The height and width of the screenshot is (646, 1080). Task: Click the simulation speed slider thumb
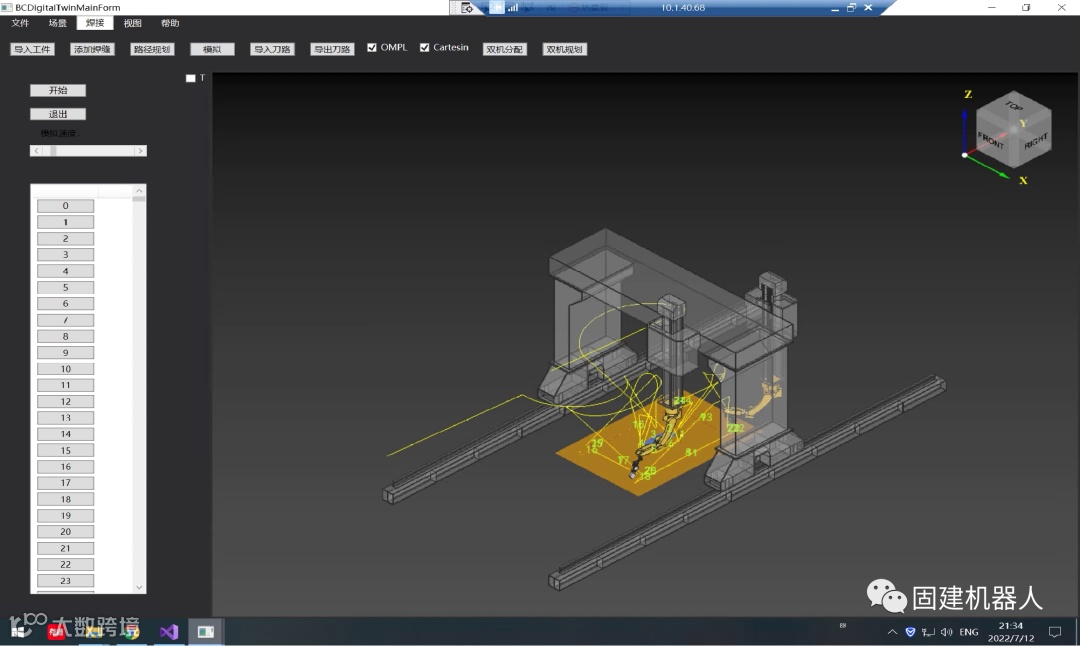[x=53, y=151]
